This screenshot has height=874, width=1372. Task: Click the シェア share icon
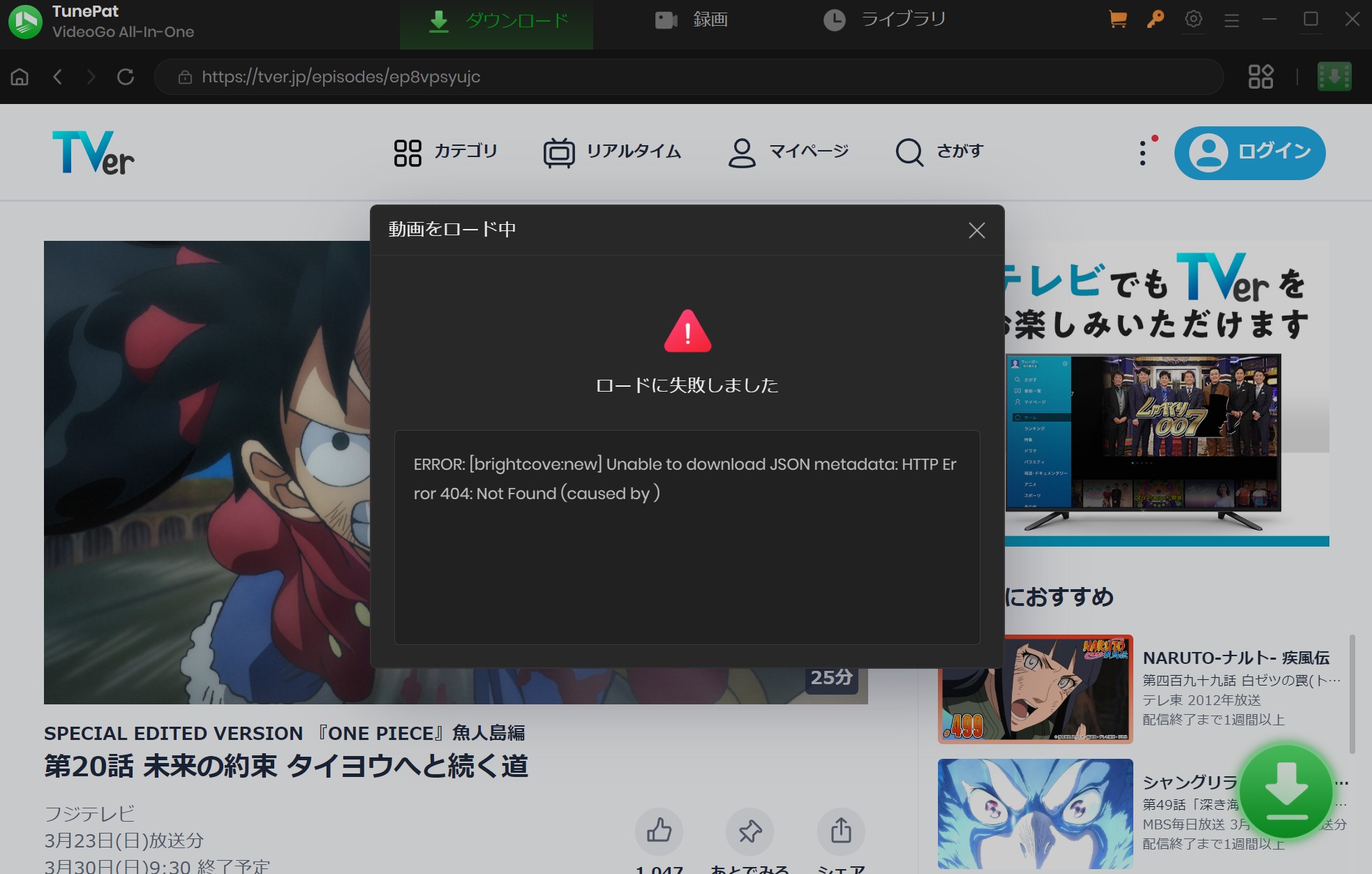(x=841, y=831)
